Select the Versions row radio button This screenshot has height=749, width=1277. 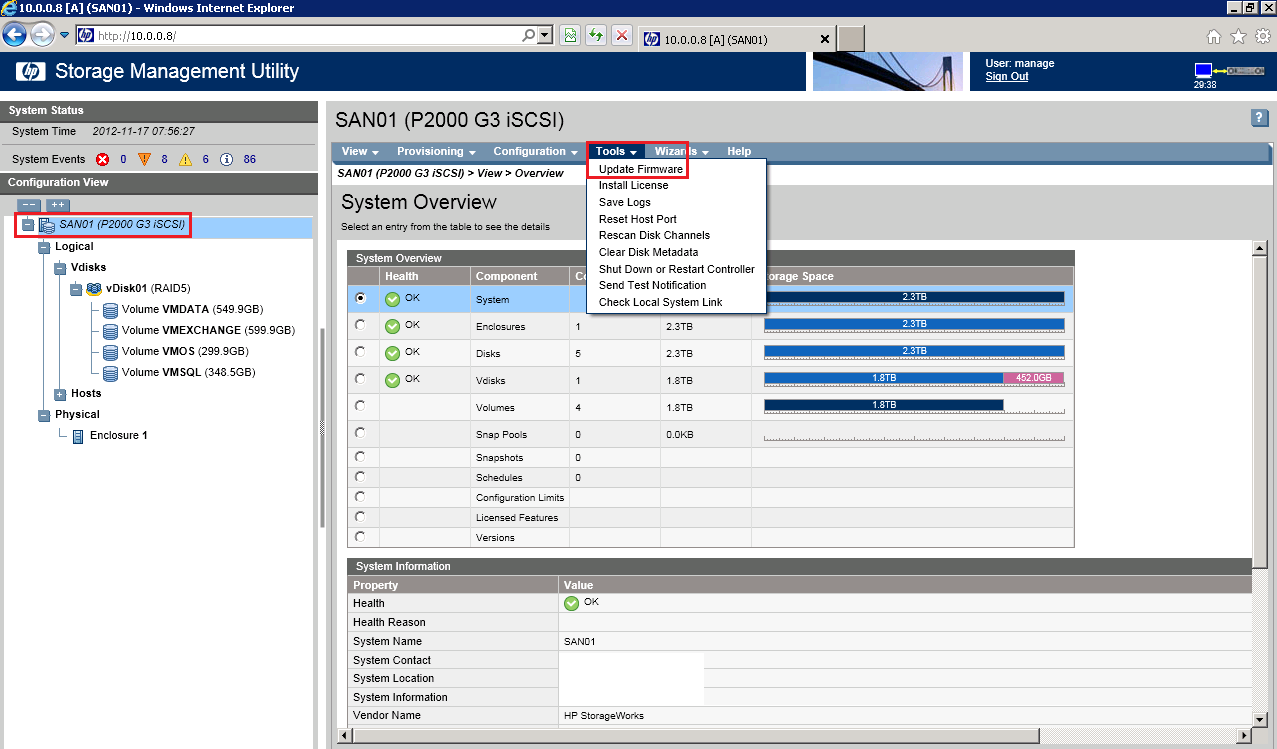360,537
